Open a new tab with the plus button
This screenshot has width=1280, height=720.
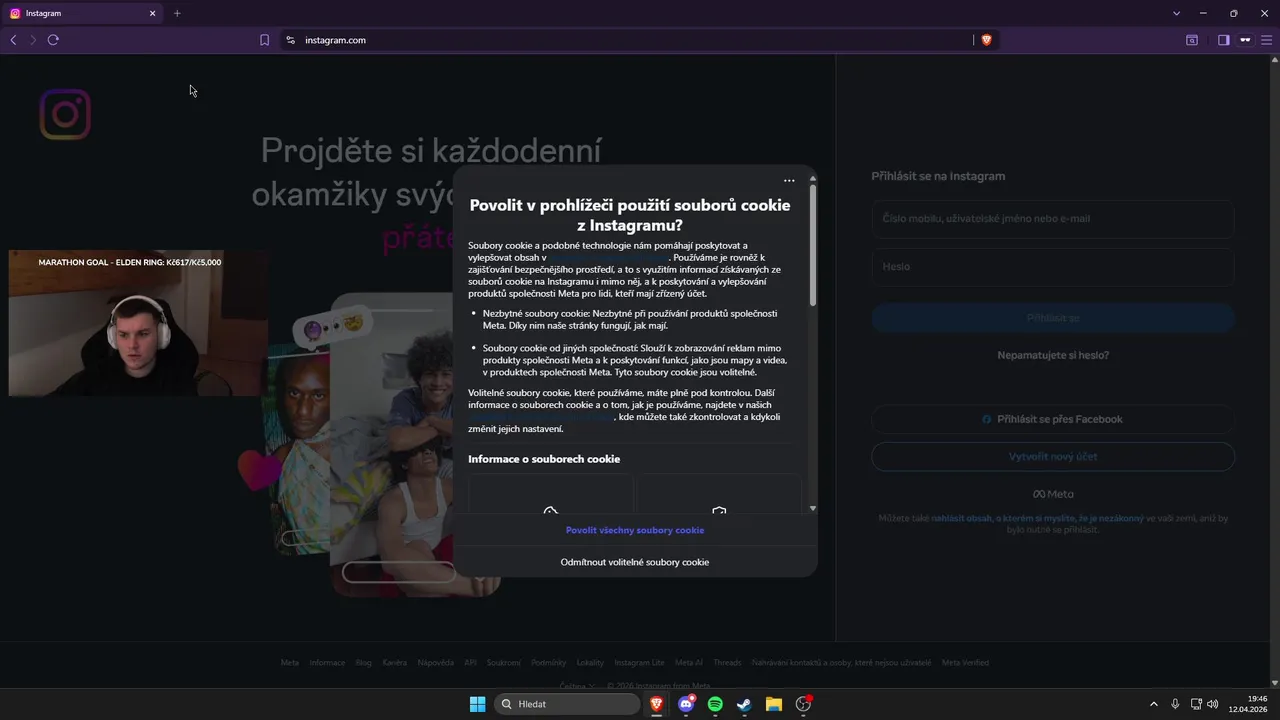(177, 13)
